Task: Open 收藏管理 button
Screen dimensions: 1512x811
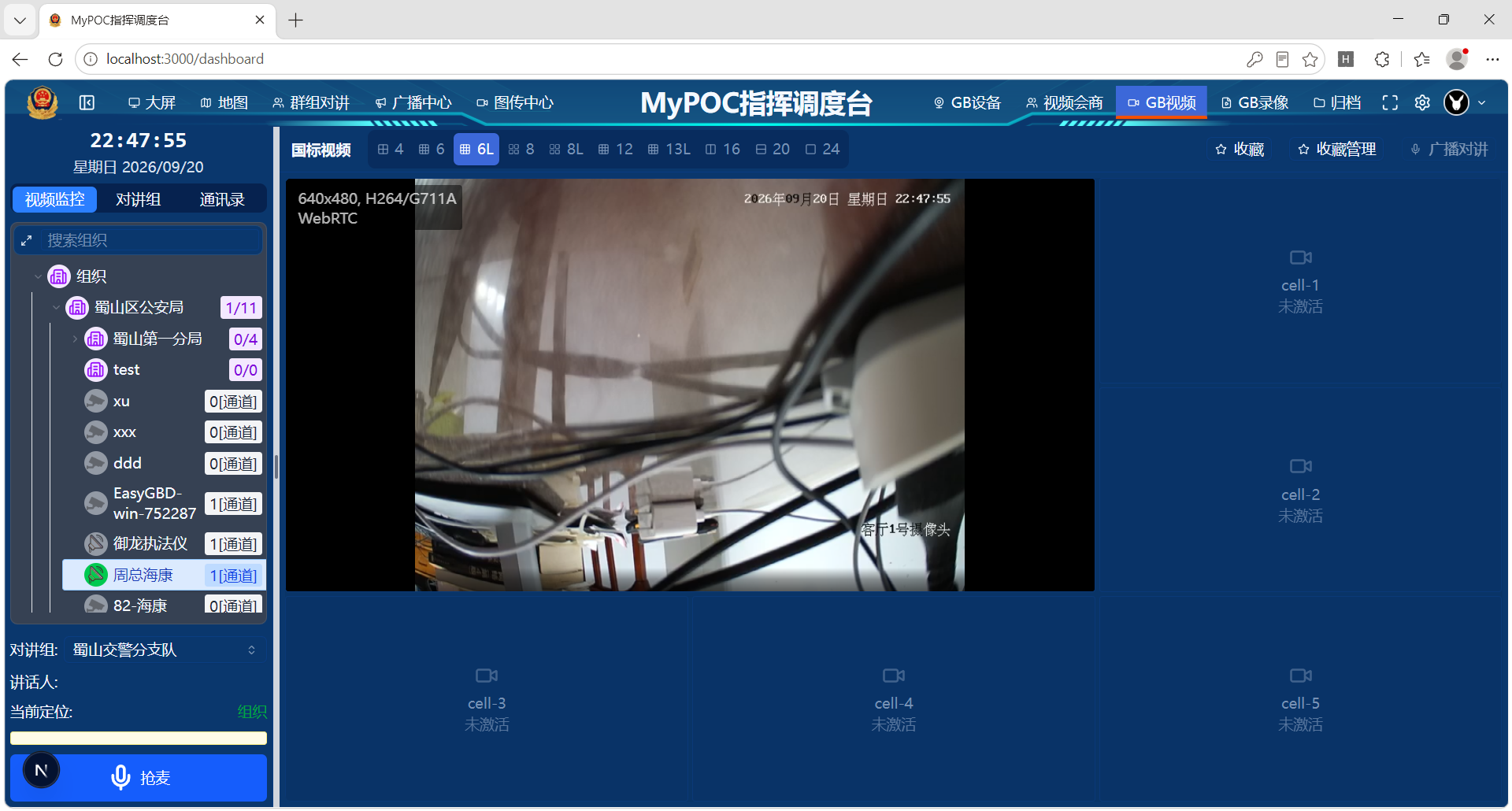Action: point(1337,149)
